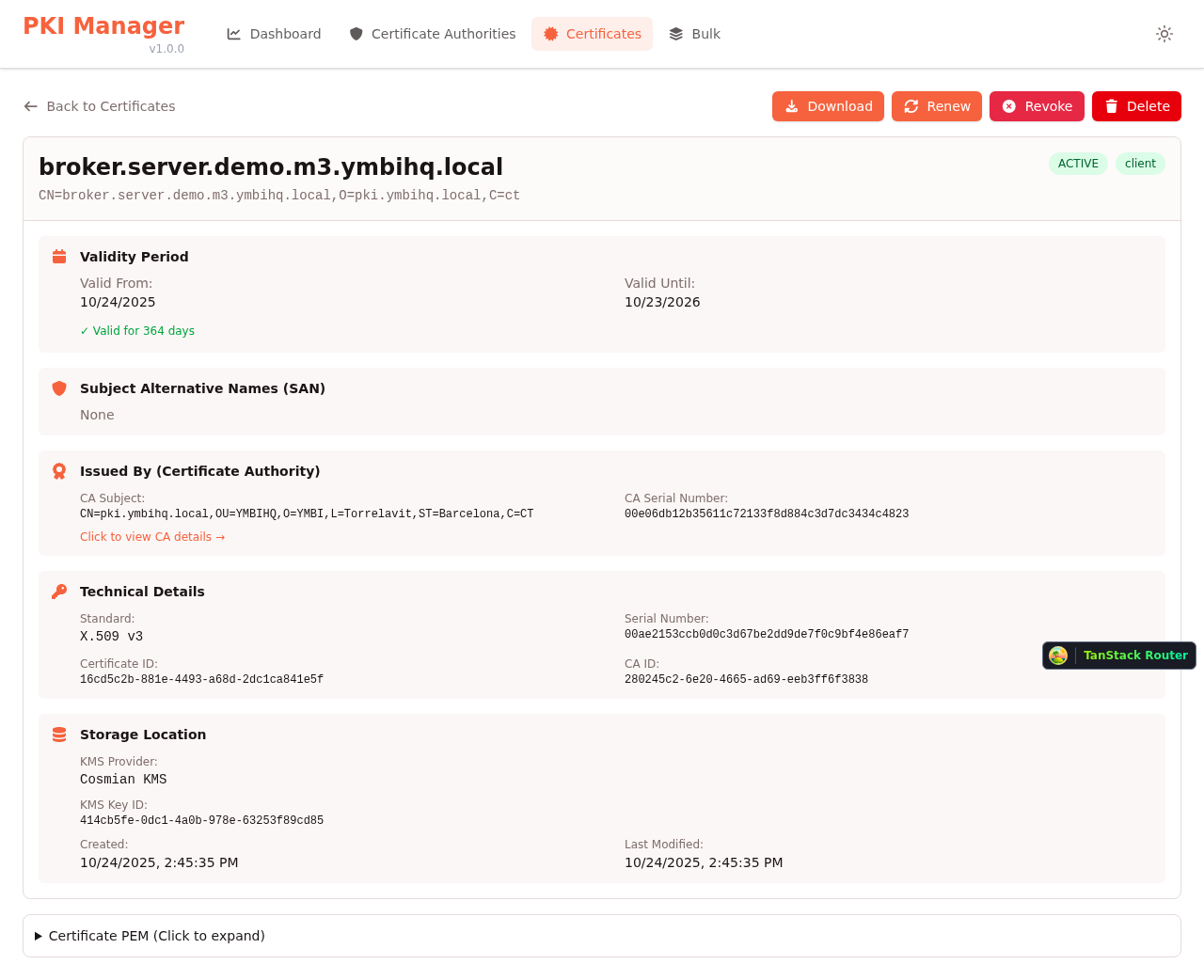The image size is (1204, 980).
Task: Click the database icon beside Storage Location
Action: [59, 735]
